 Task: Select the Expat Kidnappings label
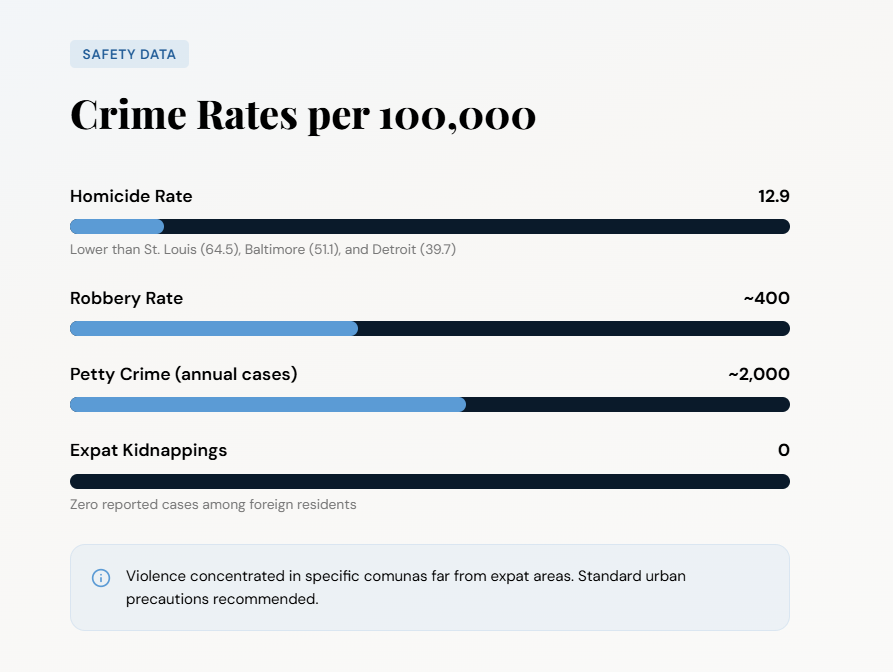[148, 450]
